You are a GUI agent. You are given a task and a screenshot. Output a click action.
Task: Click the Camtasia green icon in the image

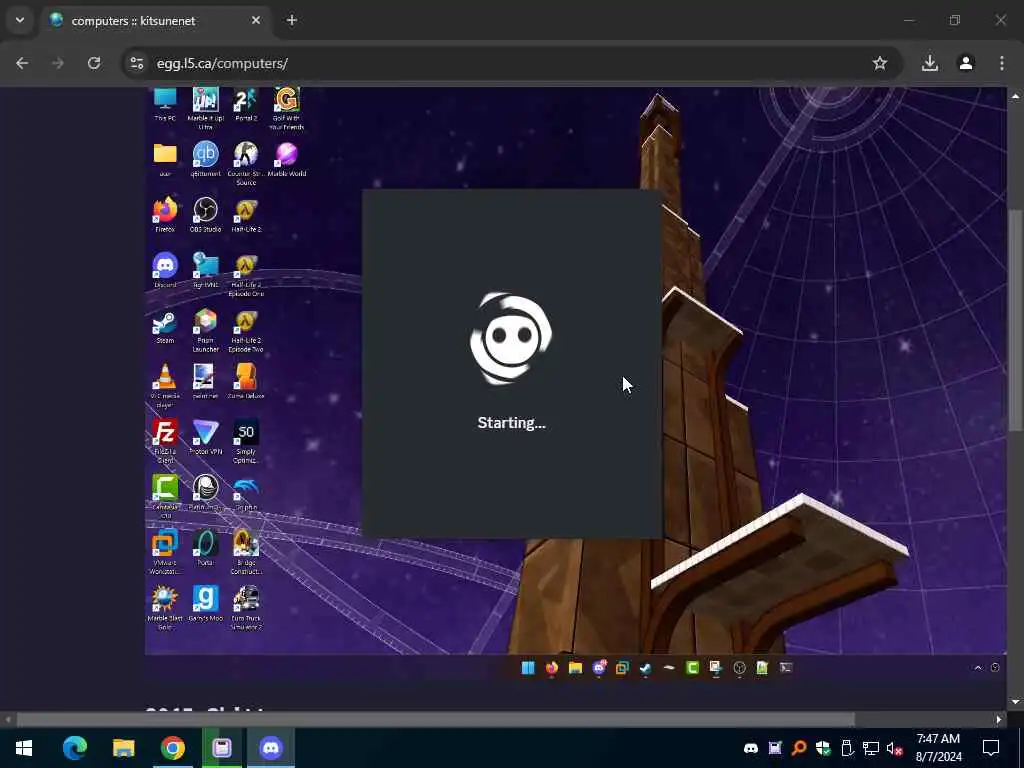click(x=165, y=496)
